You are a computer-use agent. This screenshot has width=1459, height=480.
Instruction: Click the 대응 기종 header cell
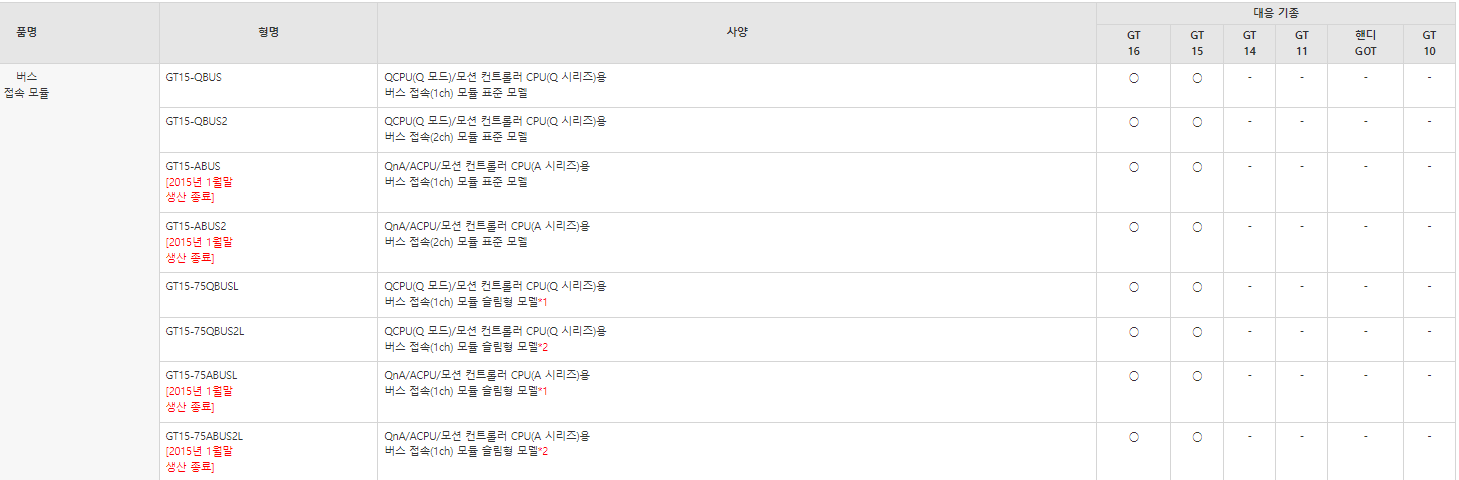[1276, 13]
